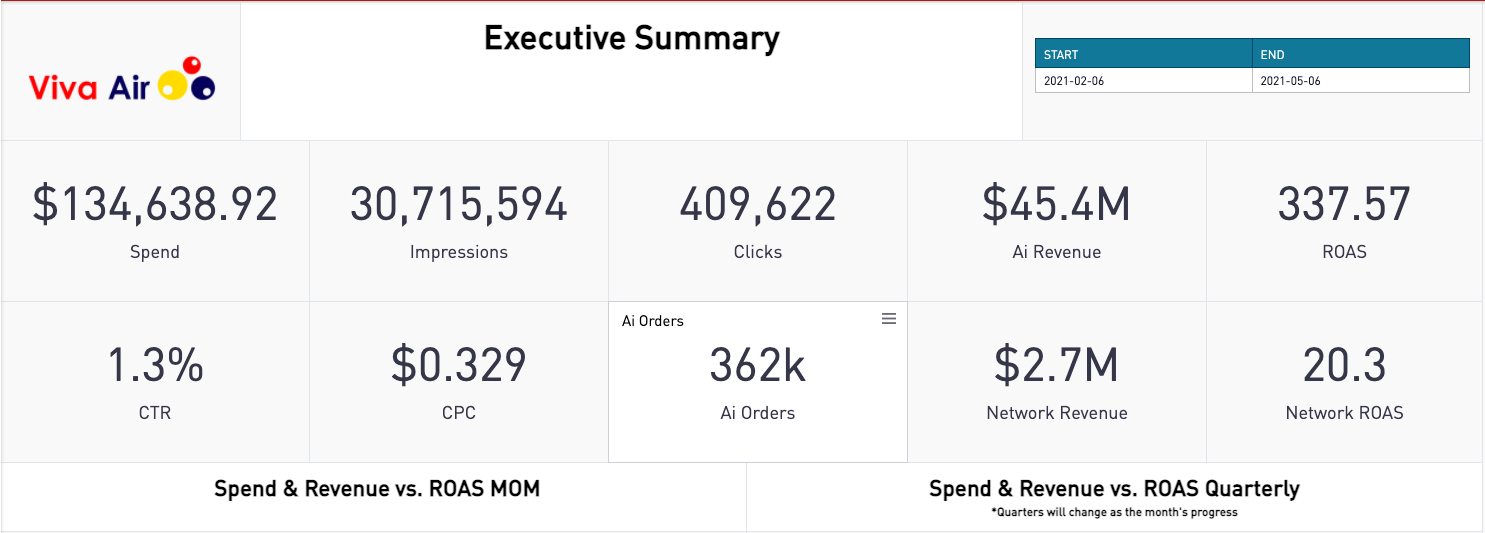Click the Executive Summary title
Viewport: 1485px width, 533px height.
631,38
